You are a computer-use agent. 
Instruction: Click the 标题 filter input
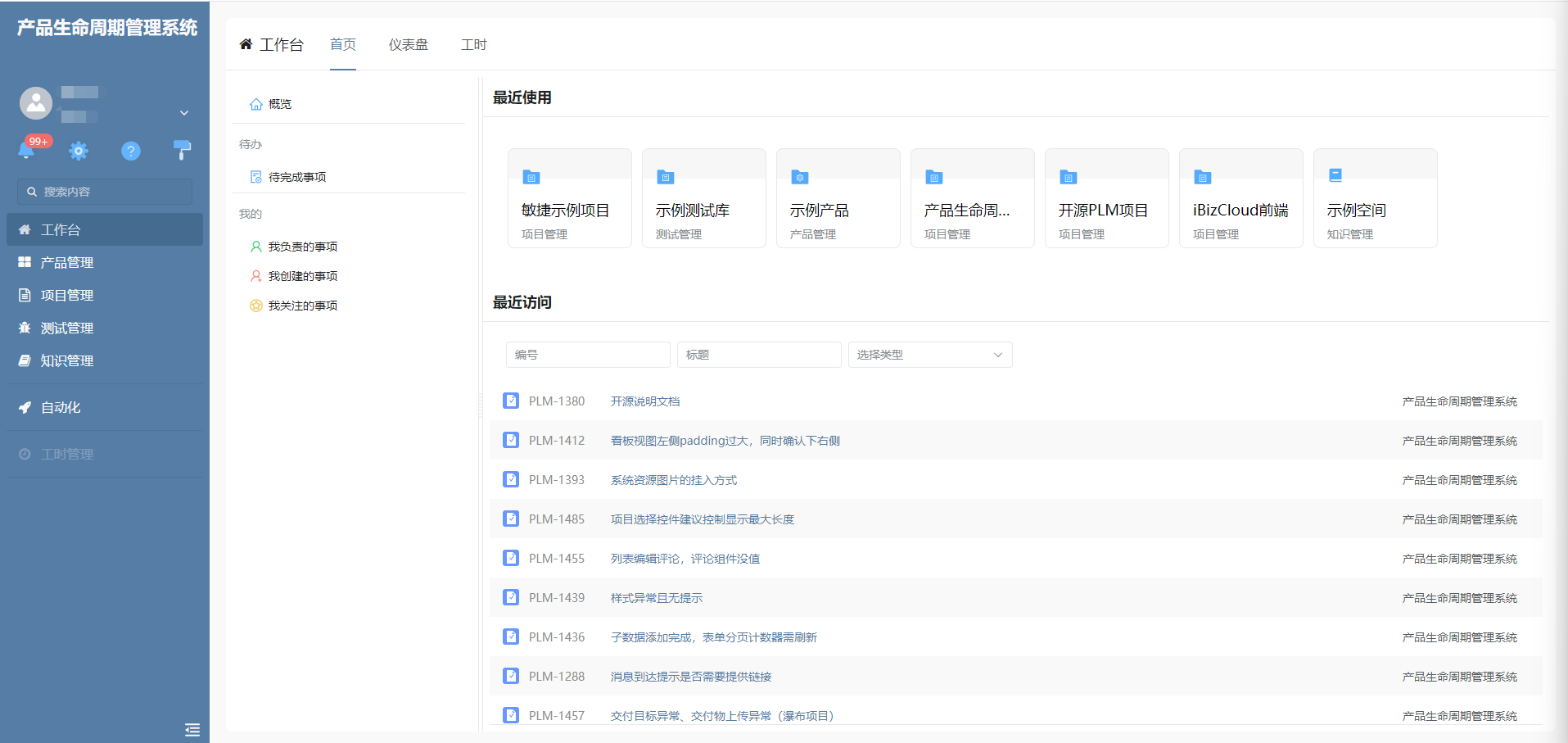(759, 355)
